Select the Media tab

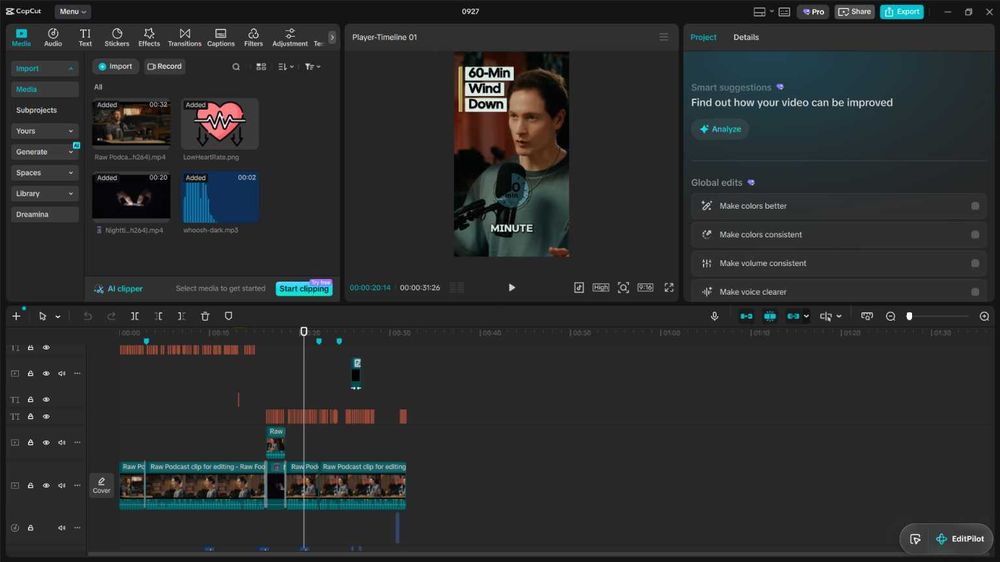click(21, 37)
